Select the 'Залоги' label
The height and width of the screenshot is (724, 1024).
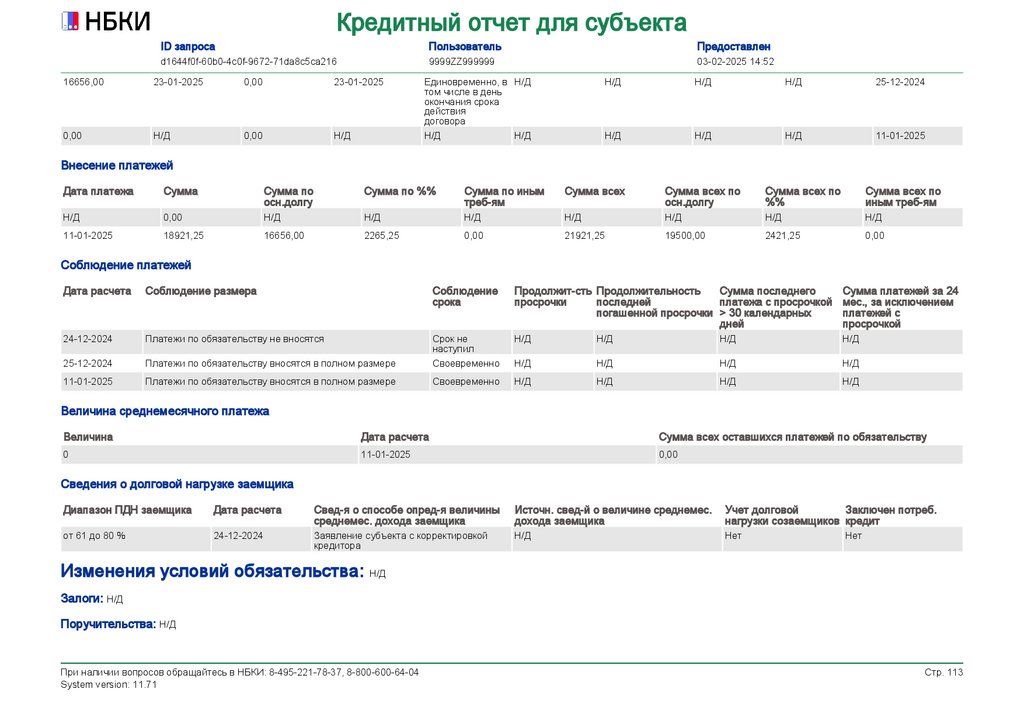pos(81,598)
